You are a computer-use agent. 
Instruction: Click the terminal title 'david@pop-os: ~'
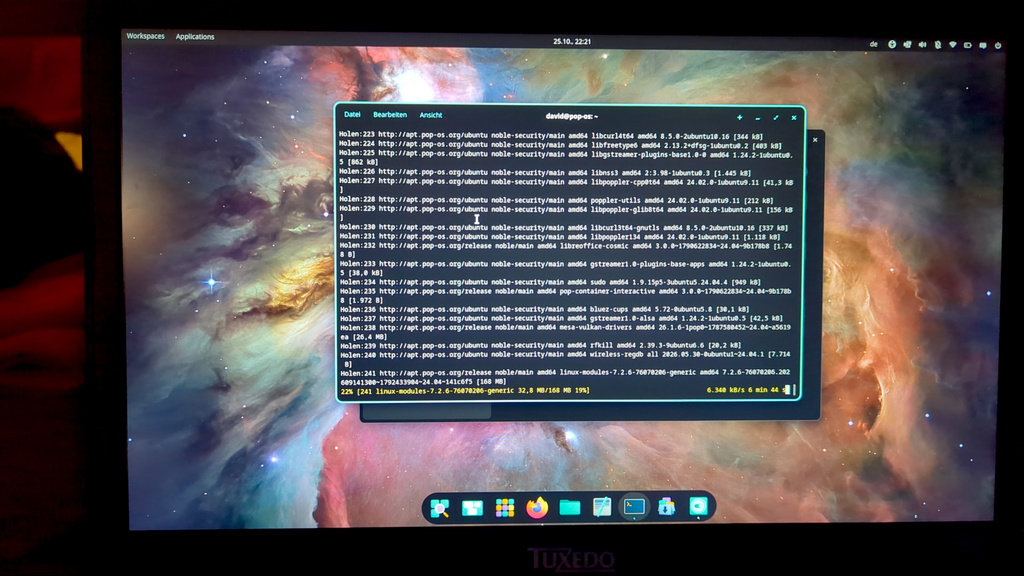tap(571, 116)
